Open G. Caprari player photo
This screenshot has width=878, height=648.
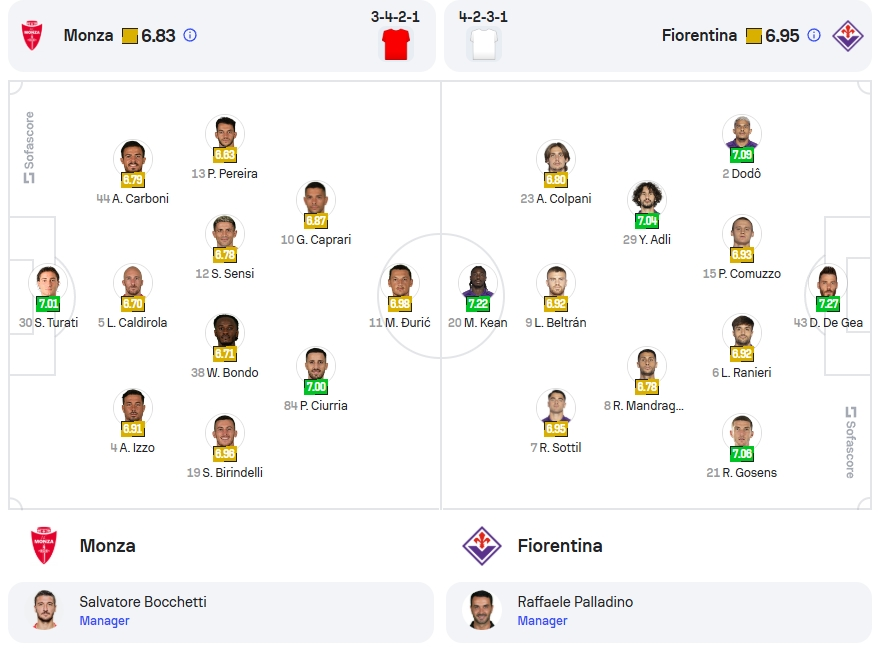tap(316, 201)
